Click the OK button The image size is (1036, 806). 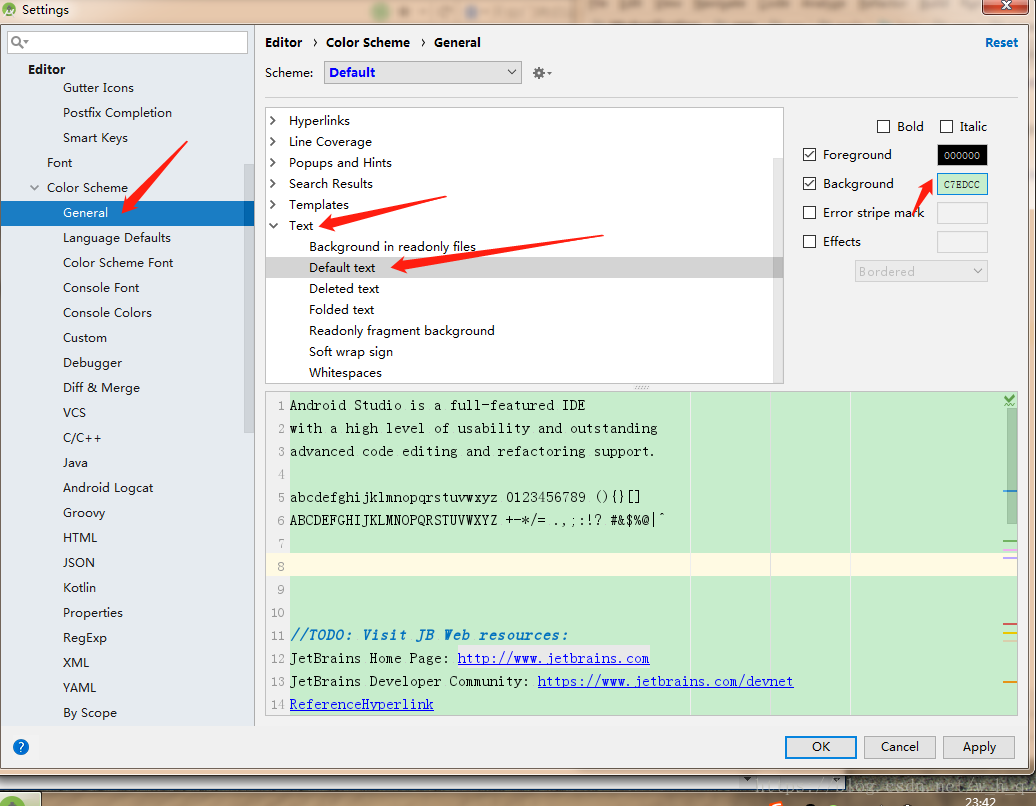[x=821, y=747]
